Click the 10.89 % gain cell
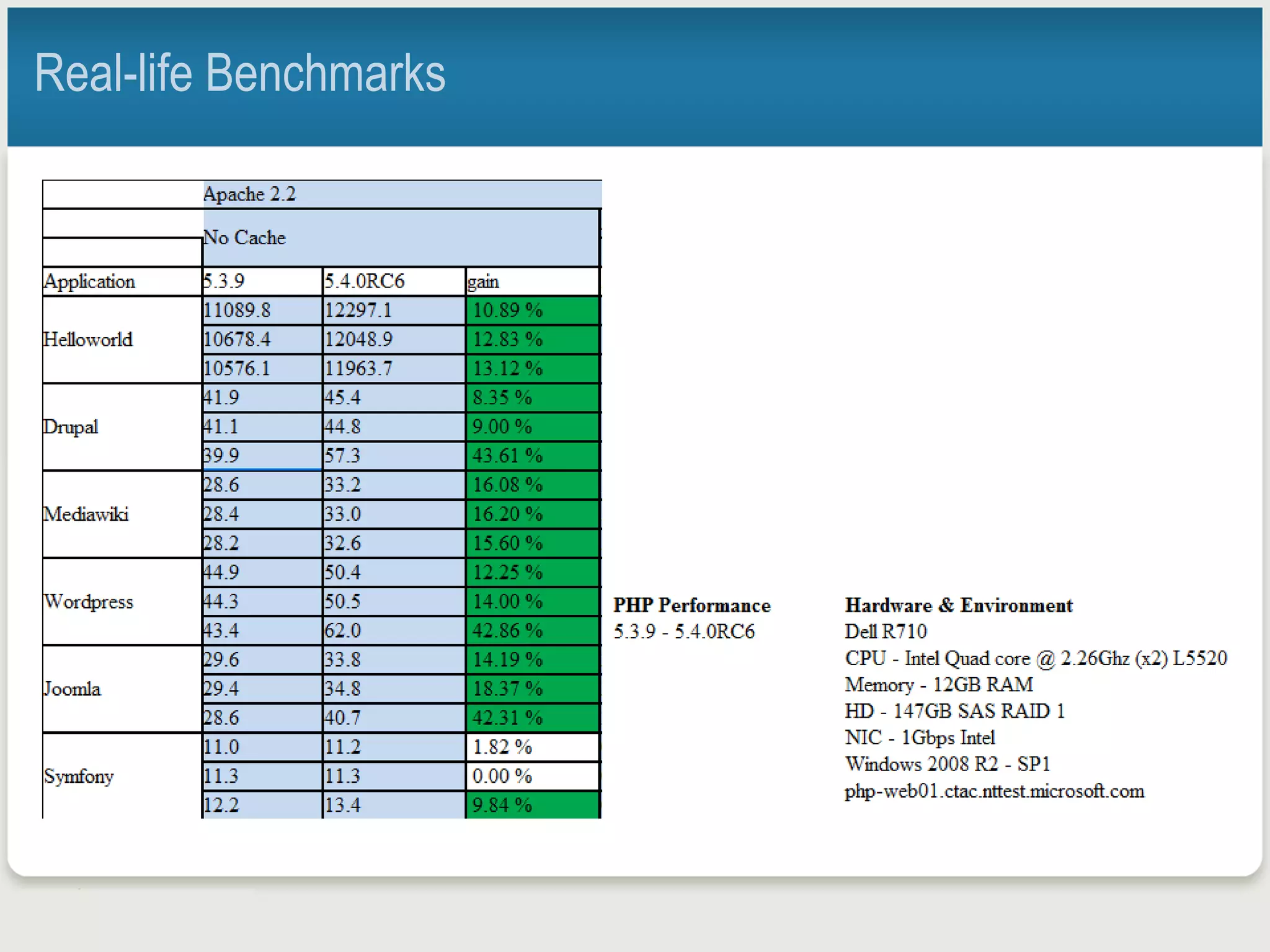The image size is (1270, 952). click(533, 311)
